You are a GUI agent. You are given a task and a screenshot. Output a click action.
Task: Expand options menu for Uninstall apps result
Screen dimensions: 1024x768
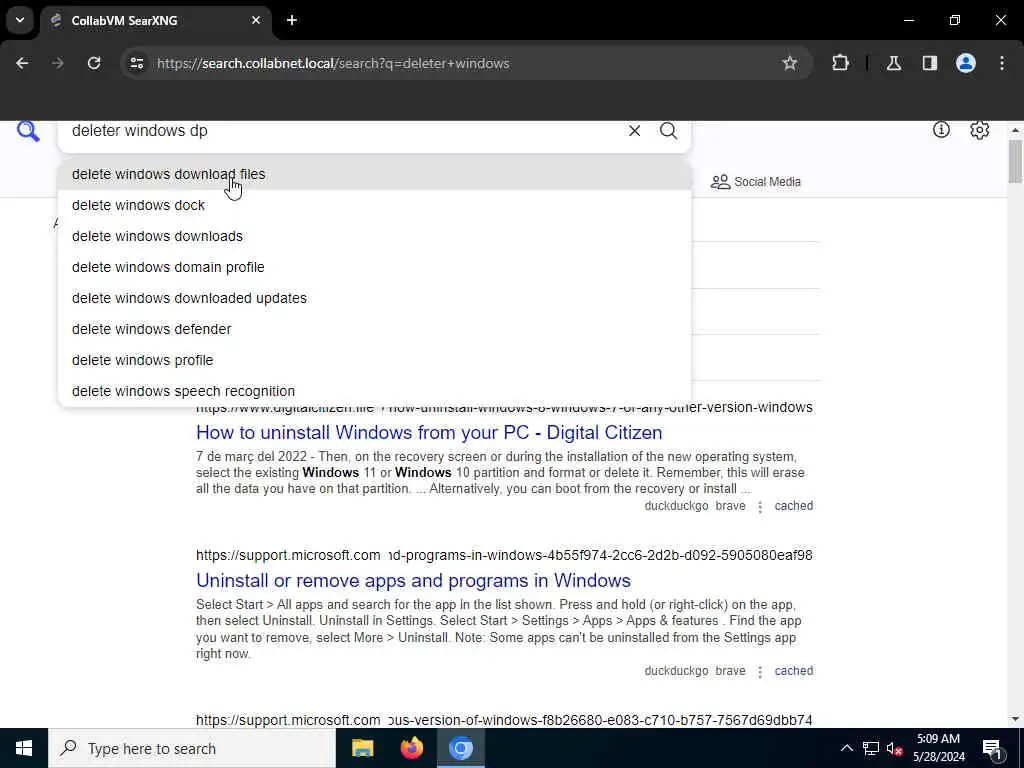(x=760, y=672)
